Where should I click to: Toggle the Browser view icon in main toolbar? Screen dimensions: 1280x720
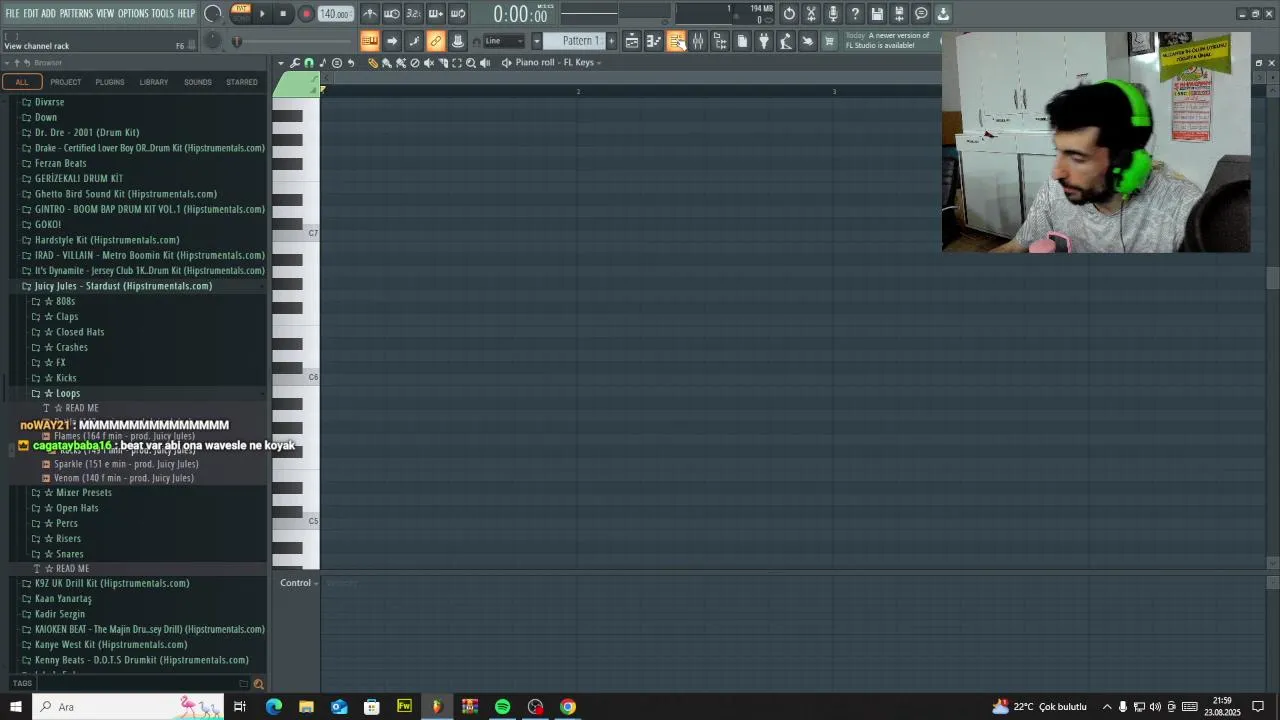pos(720,41)
